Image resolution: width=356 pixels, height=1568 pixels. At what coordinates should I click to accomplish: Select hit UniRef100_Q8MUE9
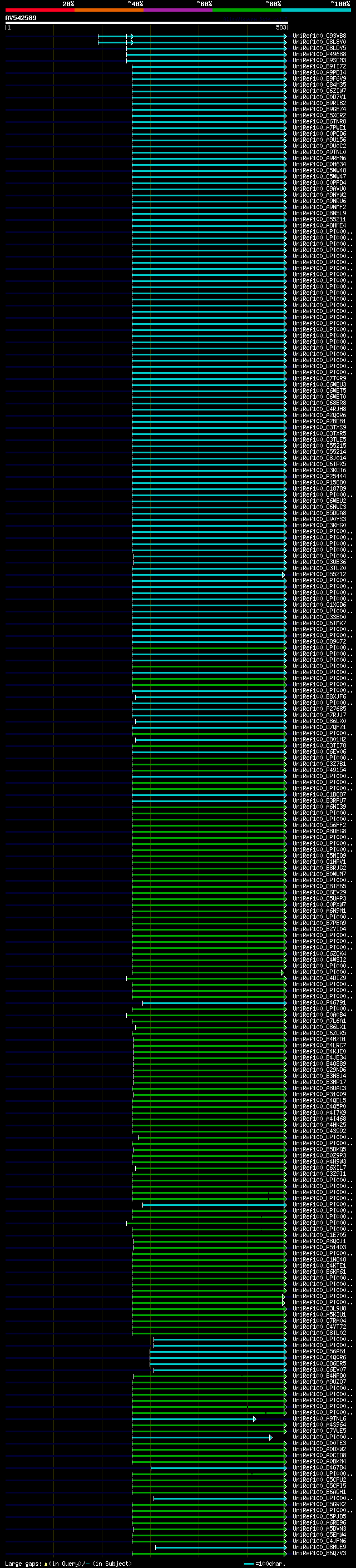coord(319,1547)
